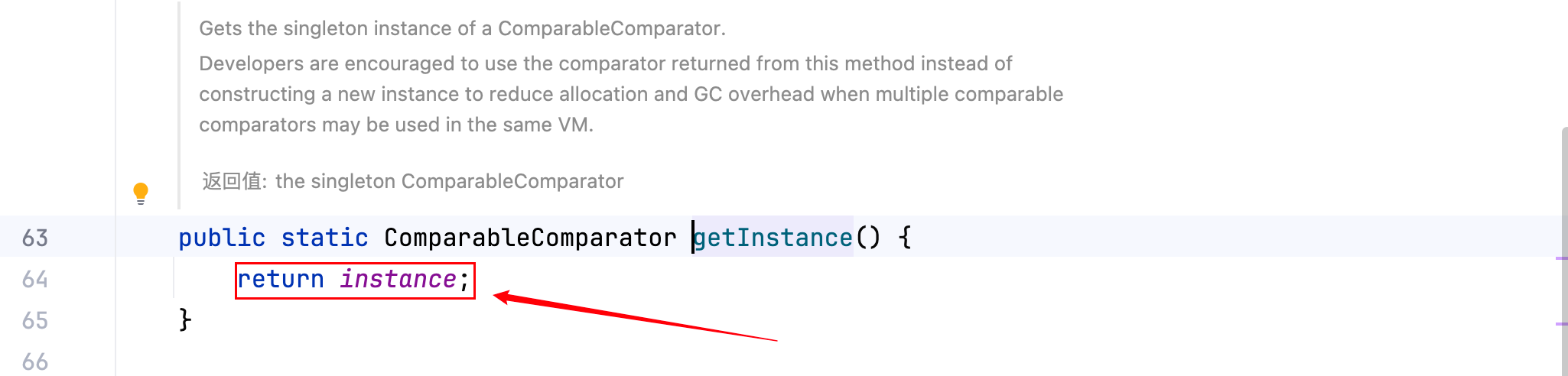Click the ComparableComparator return type in code
Image resolution: width=1568 pixels, height=376 pixels.
click(530, 238)
